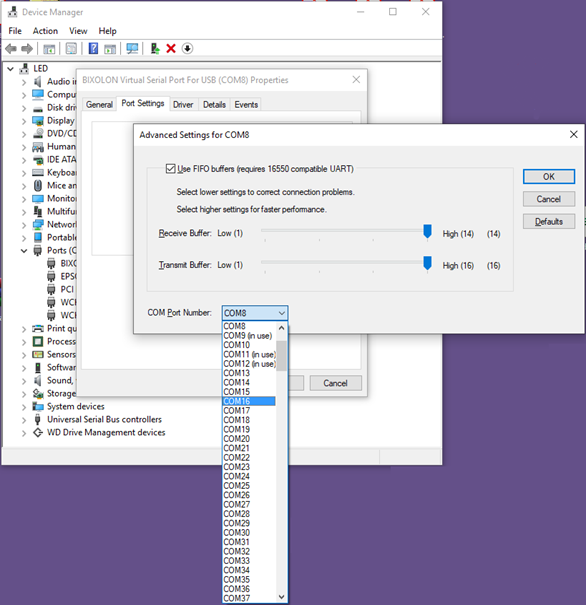
Task: Click Scan for hardware changes monitor icon
Action: [132, 49]
